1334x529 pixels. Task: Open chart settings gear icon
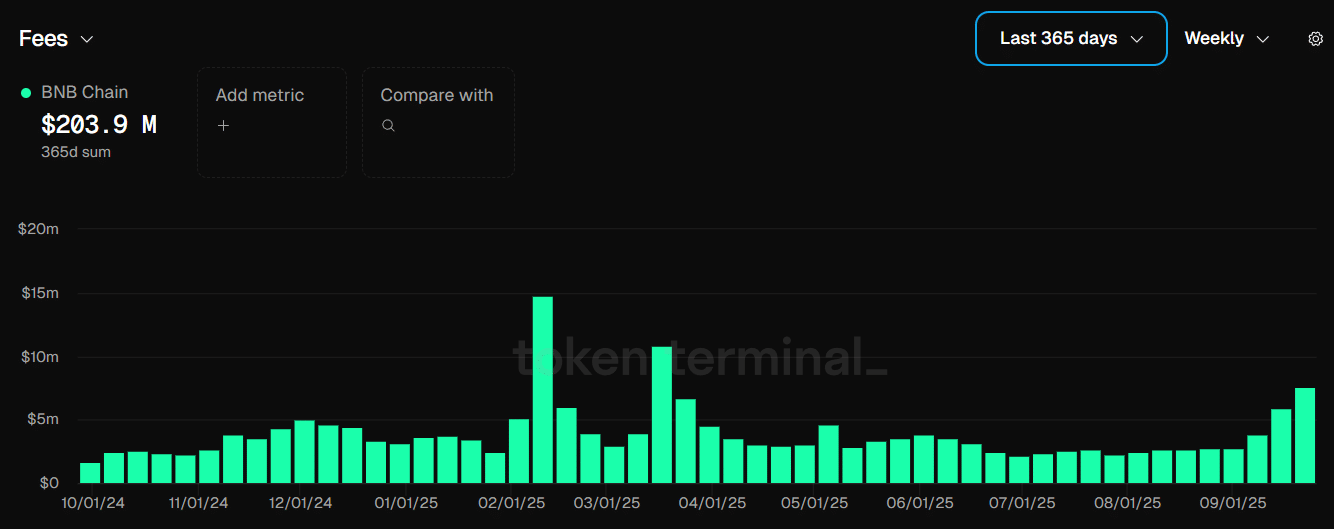(1315, 39)
